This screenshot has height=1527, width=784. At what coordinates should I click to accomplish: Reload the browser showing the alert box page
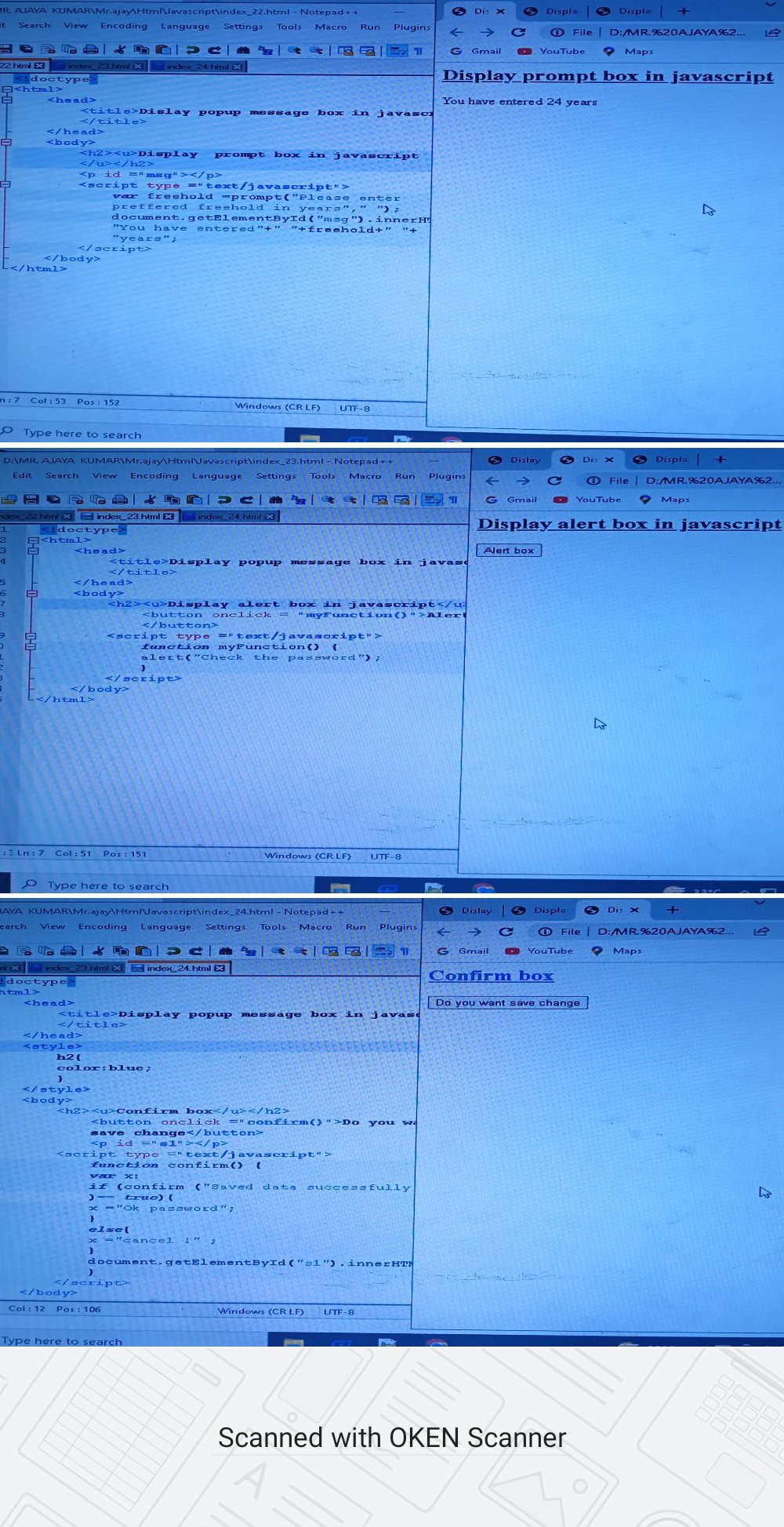(554, 481)
